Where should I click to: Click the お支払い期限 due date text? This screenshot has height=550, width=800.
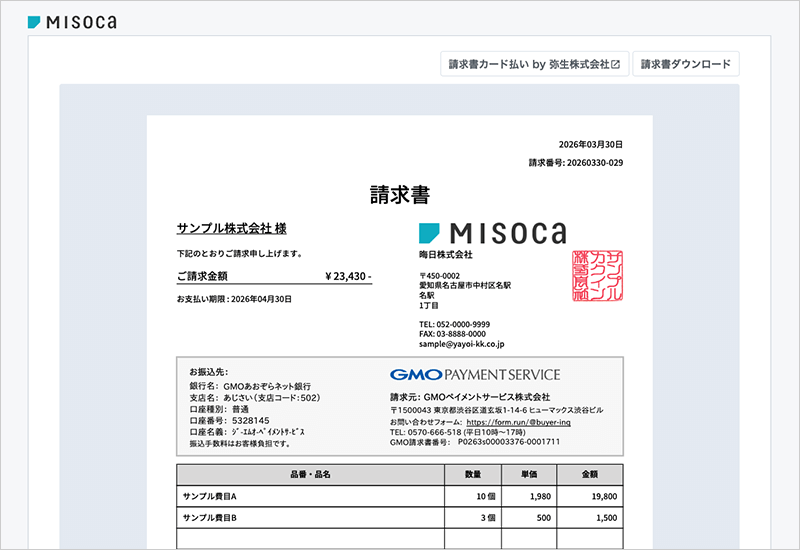point(234,299)
